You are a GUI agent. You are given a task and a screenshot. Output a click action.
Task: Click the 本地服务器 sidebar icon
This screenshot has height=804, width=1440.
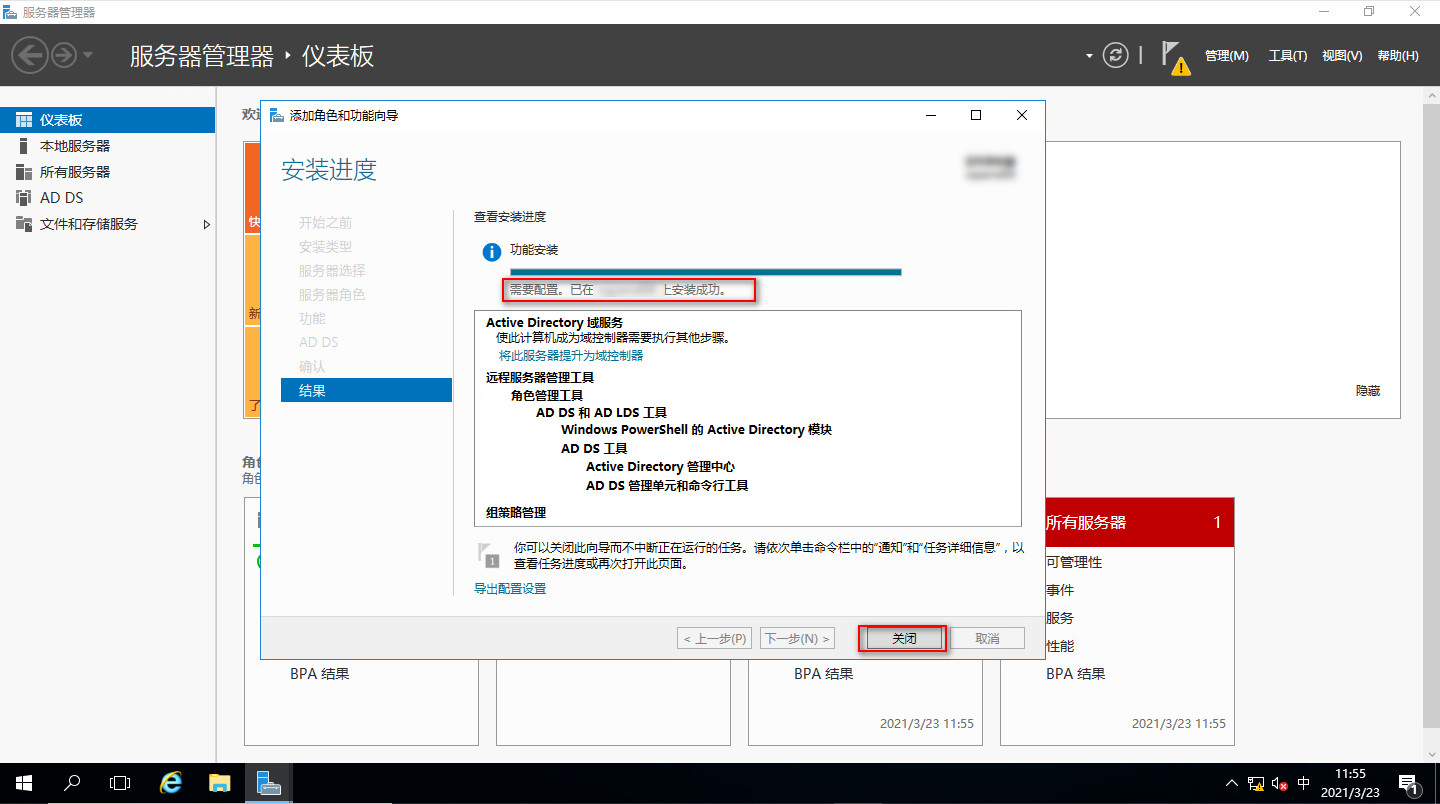[24, 146]
